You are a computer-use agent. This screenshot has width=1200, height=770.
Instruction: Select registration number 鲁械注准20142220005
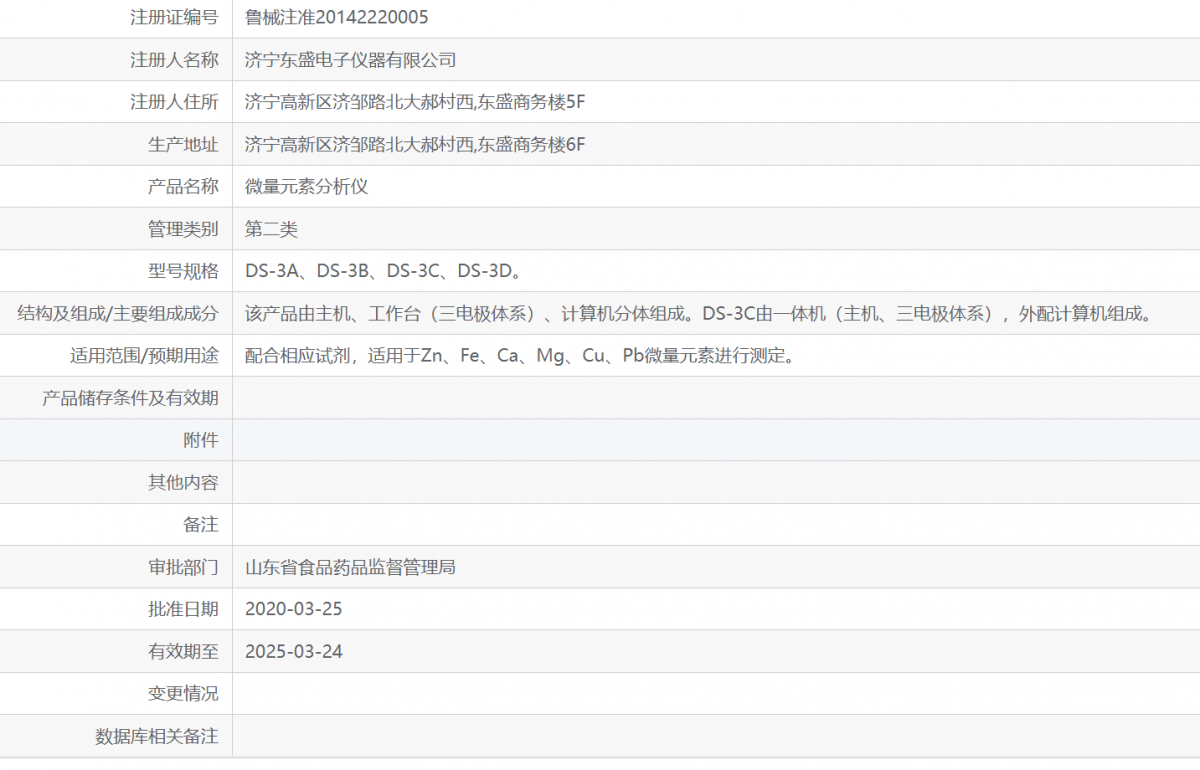click(x=337, y=17)
